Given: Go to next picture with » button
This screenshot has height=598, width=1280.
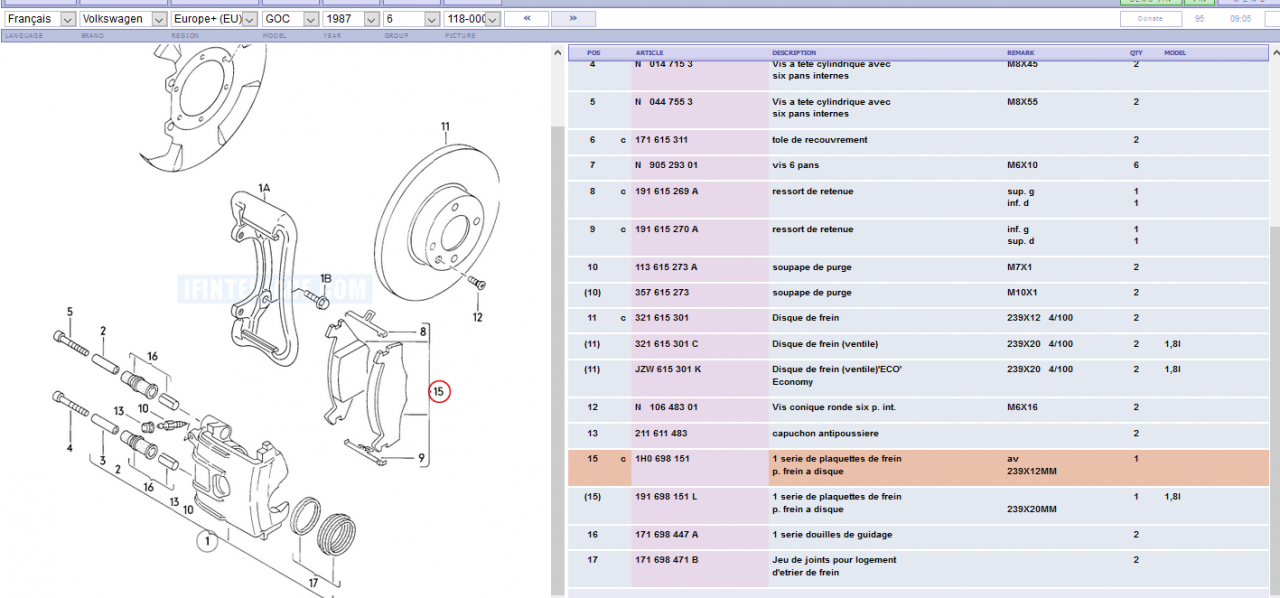Looking at the screenshot, I should 573,19.
